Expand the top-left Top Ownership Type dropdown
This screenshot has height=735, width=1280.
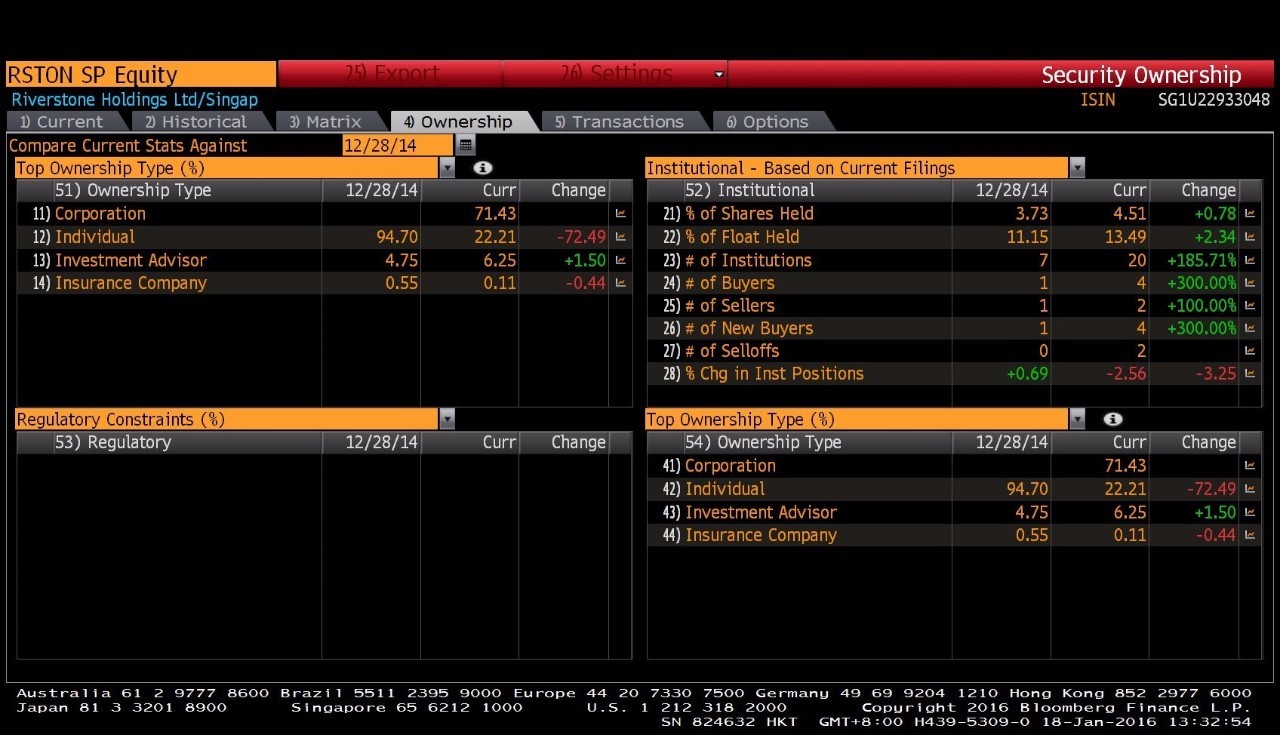click(x=447, y=168)
